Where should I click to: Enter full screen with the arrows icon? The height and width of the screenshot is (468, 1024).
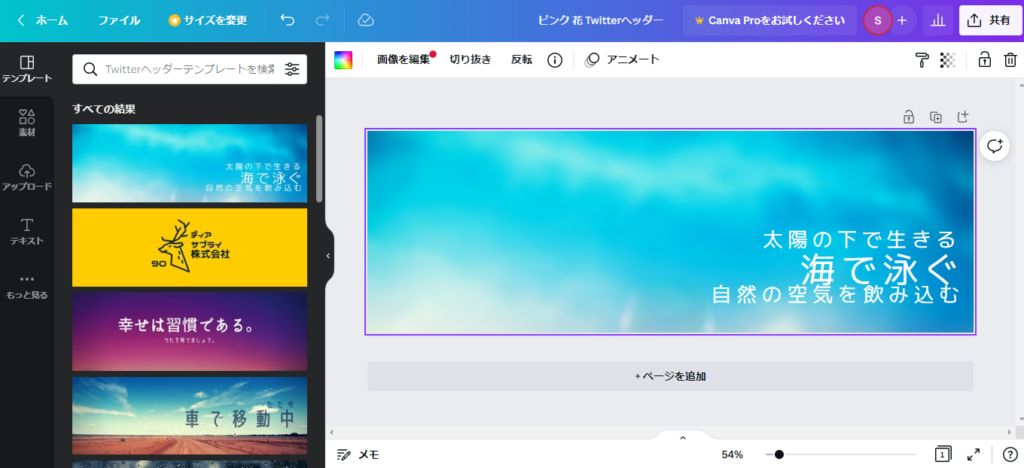974,454
